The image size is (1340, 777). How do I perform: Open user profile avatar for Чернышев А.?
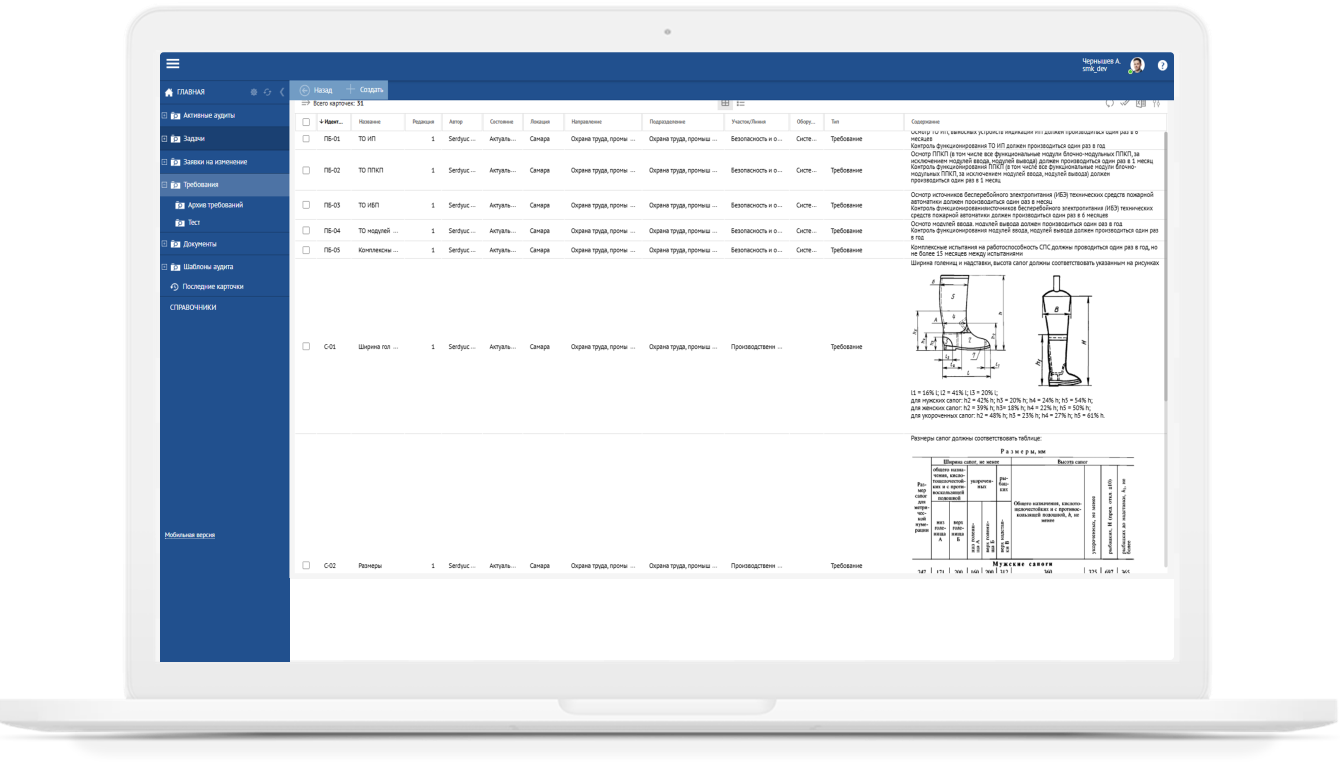tap(1137, 65)
